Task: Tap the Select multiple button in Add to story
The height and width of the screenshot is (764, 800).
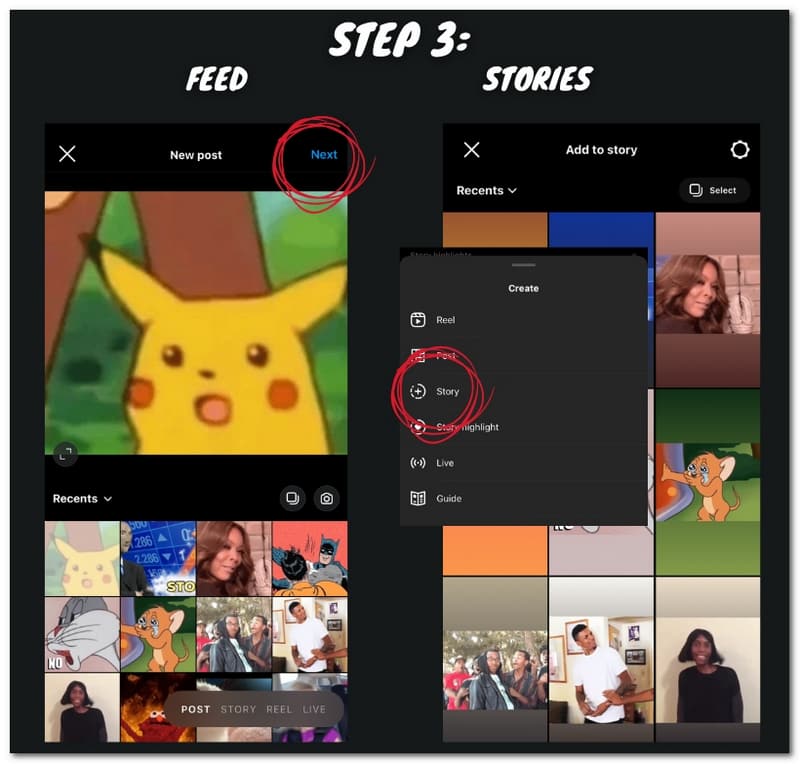Action: tap(714, 190)
